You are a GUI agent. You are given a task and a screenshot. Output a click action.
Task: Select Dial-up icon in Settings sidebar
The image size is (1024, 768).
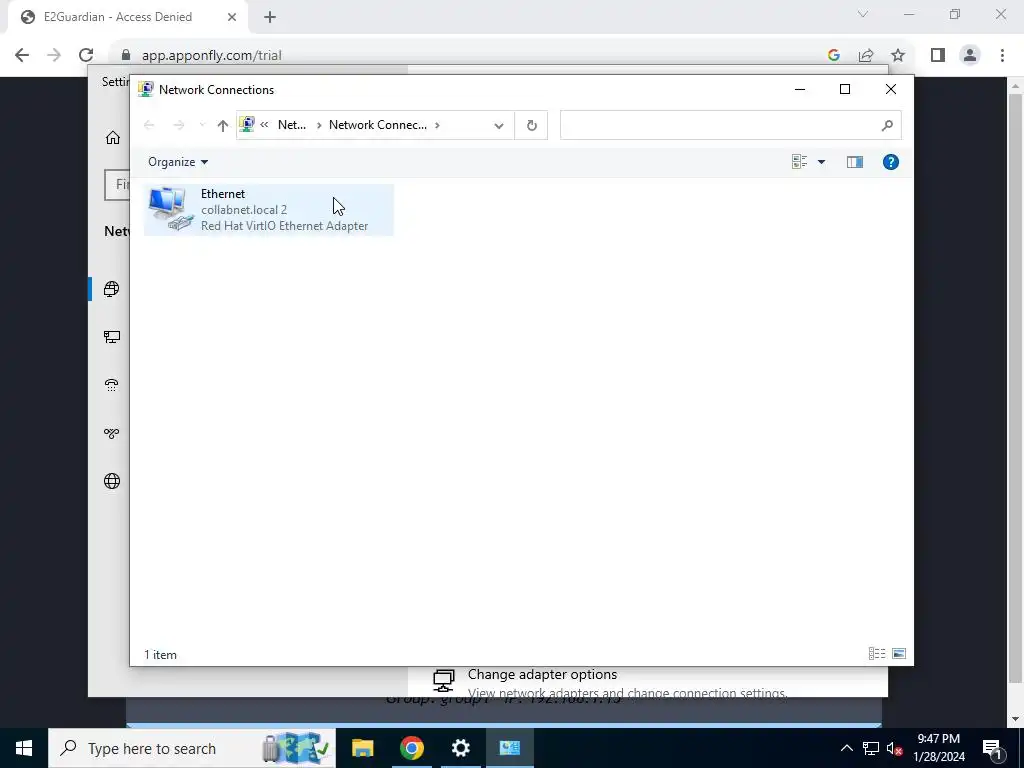[x=112, y=385]
